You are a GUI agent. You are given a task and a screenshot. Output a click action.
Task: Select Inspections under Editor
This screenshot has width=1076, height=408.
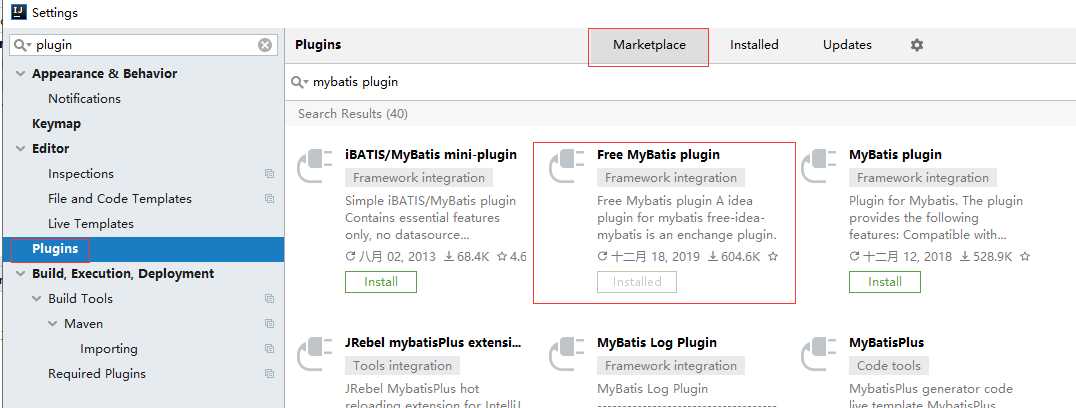(x=81, y=174)
